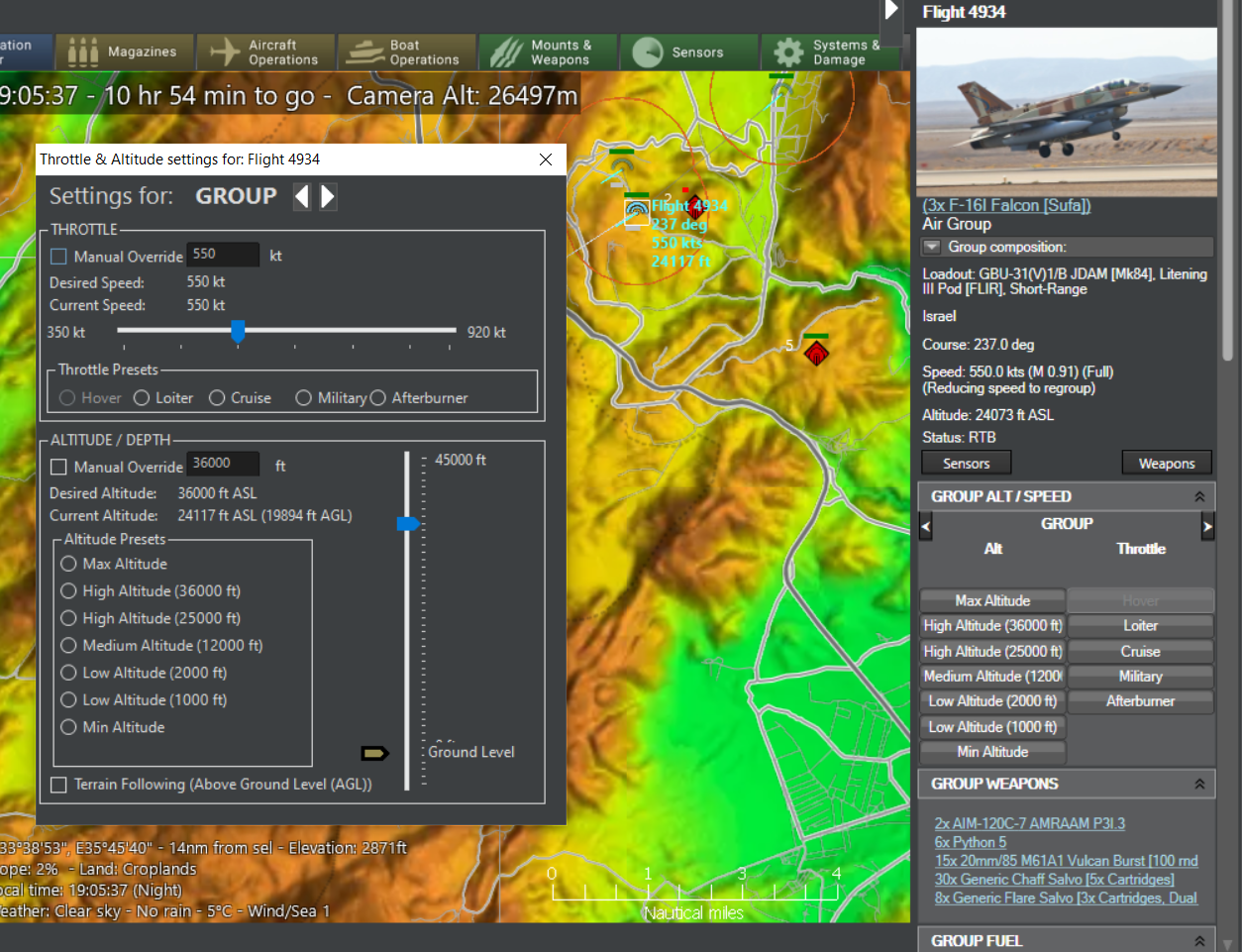The width and height of the screenshot is (1242, 952).
Task: Open the Sensors radar icon
Action: (x=647, y=52)
